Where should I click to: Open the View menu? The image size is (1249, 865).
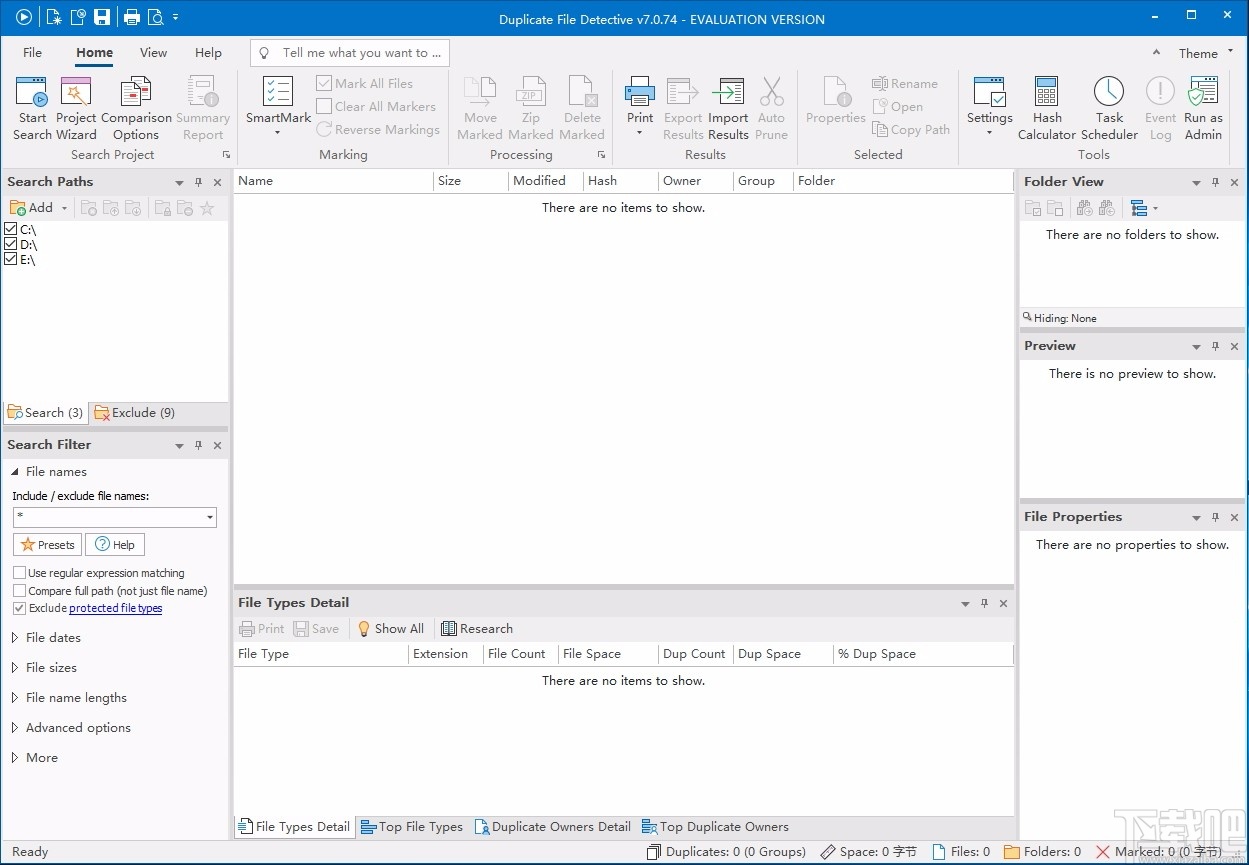click(x=153, y=52)
